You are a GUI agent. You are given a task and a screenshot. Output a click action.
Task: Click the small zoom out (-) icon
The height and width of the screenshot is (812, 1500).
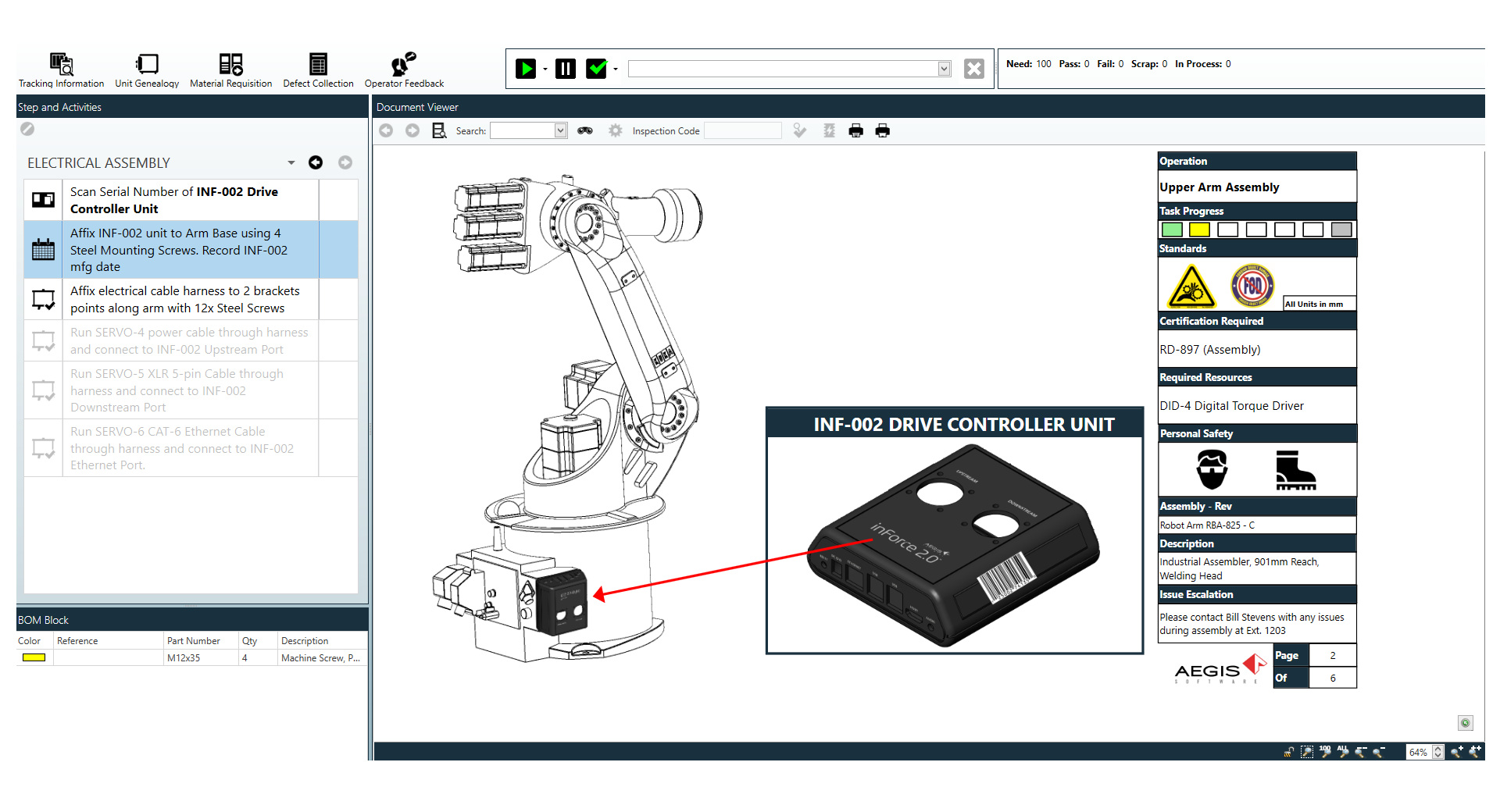click(x=1379, y=752)
